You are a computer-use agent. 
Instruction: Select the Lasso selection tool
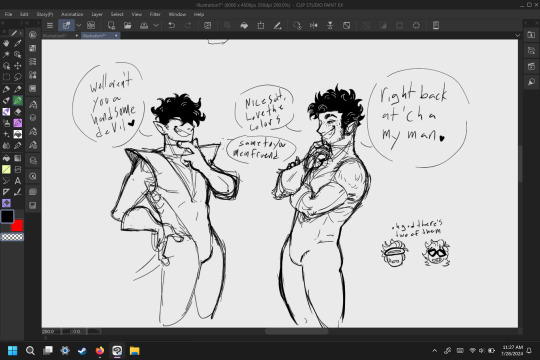pos(18,77)
